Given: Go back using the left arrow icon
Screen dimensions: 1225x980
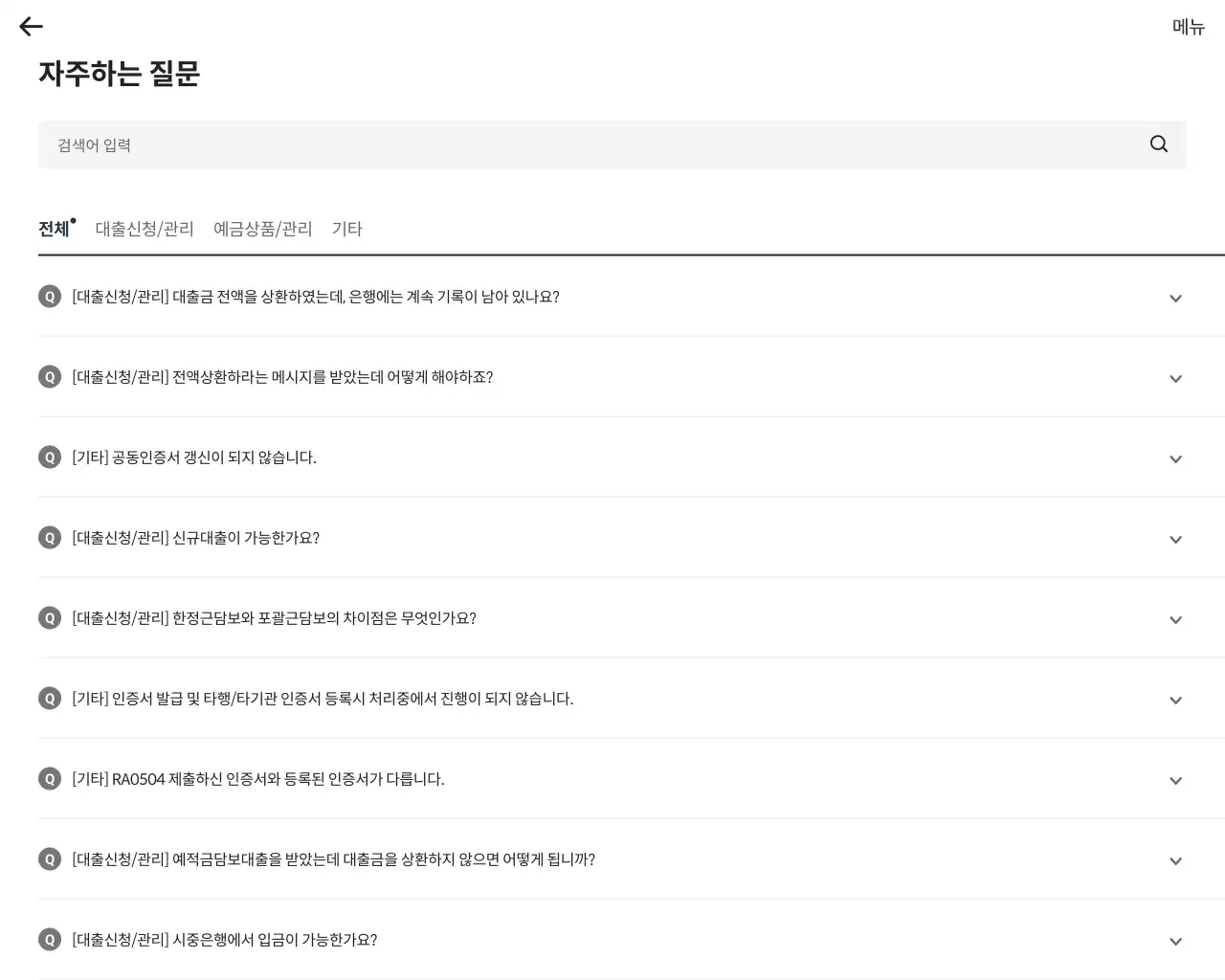Looking at the screenshot, I should point(32,27).
